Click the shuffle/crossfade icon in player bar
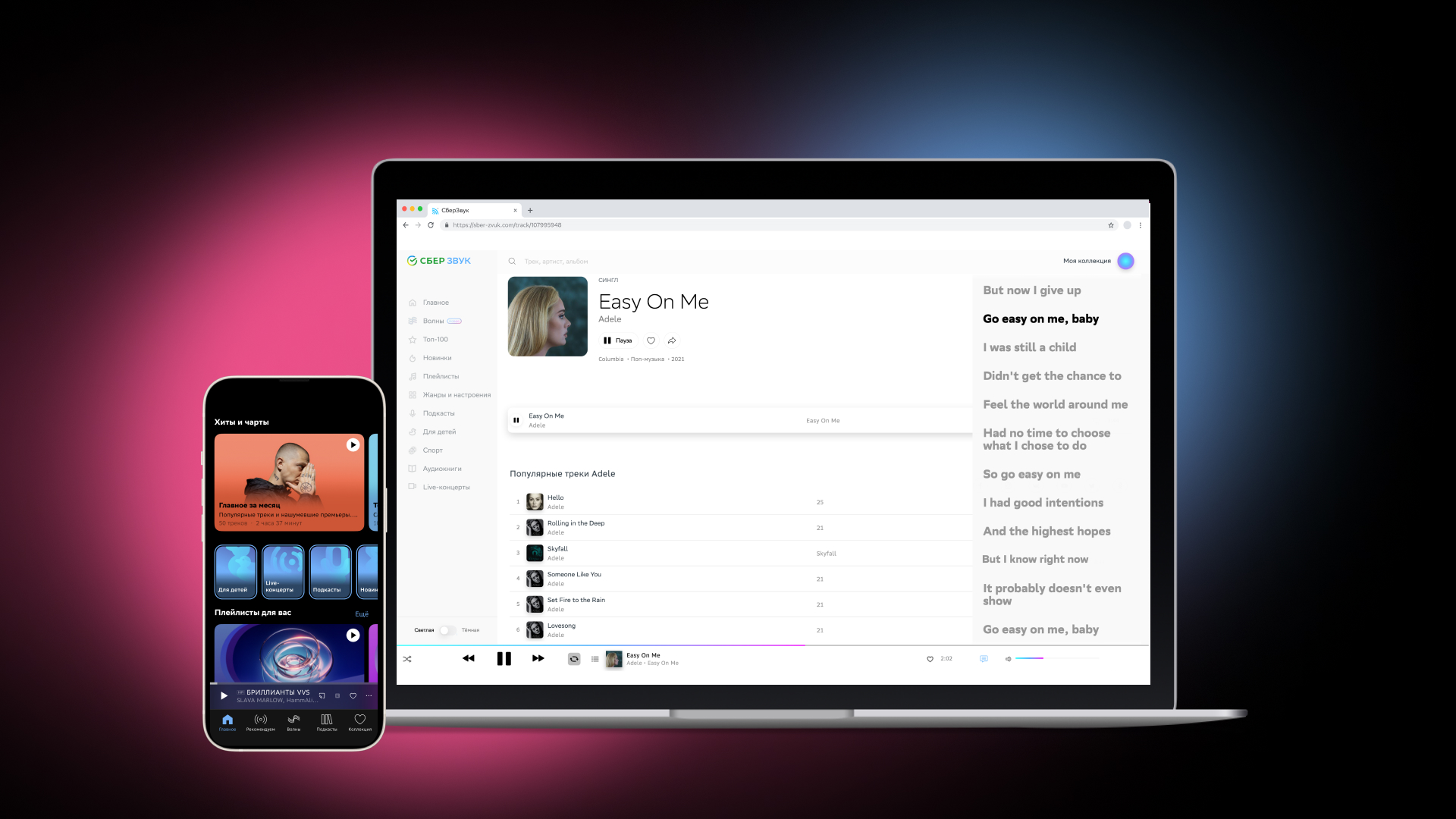 (x=407, y=658)
